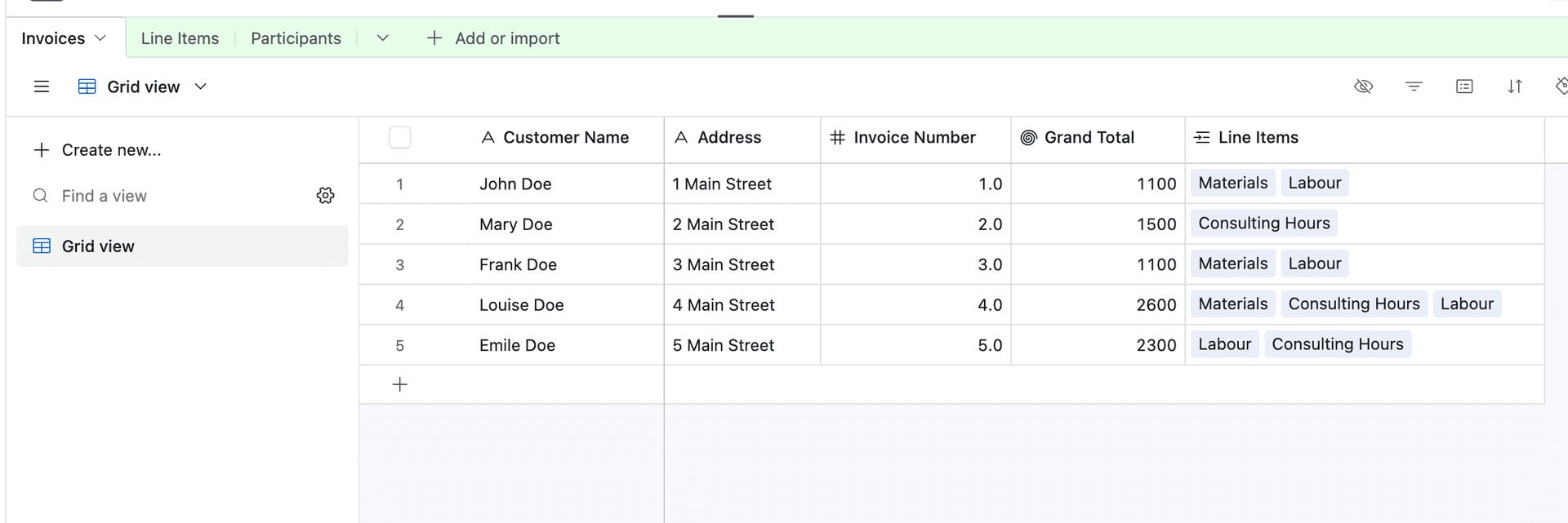The width and height of the screenshot is (1568, 523).
Task: Click the partially visible color icon at toolbar edge
Action: point(1561,86)
